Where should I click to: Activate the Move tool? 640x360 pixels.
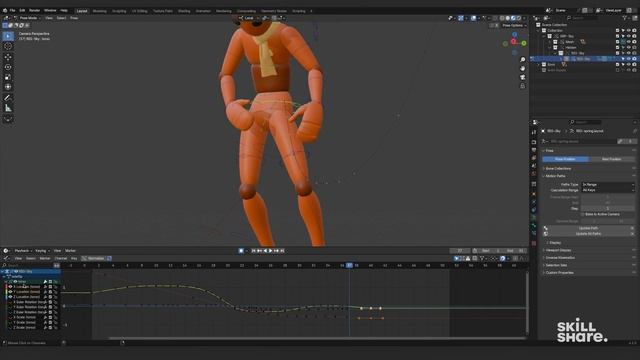click(8, 57)
